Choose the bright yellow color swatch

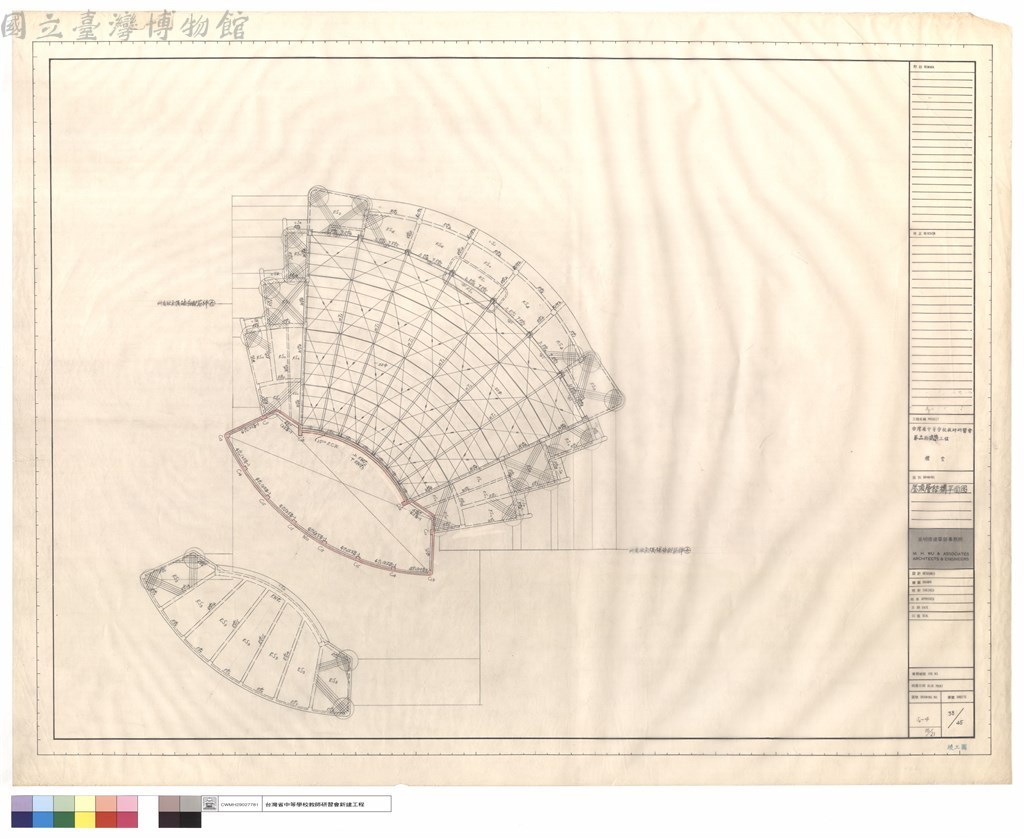(x=85, y=820)
